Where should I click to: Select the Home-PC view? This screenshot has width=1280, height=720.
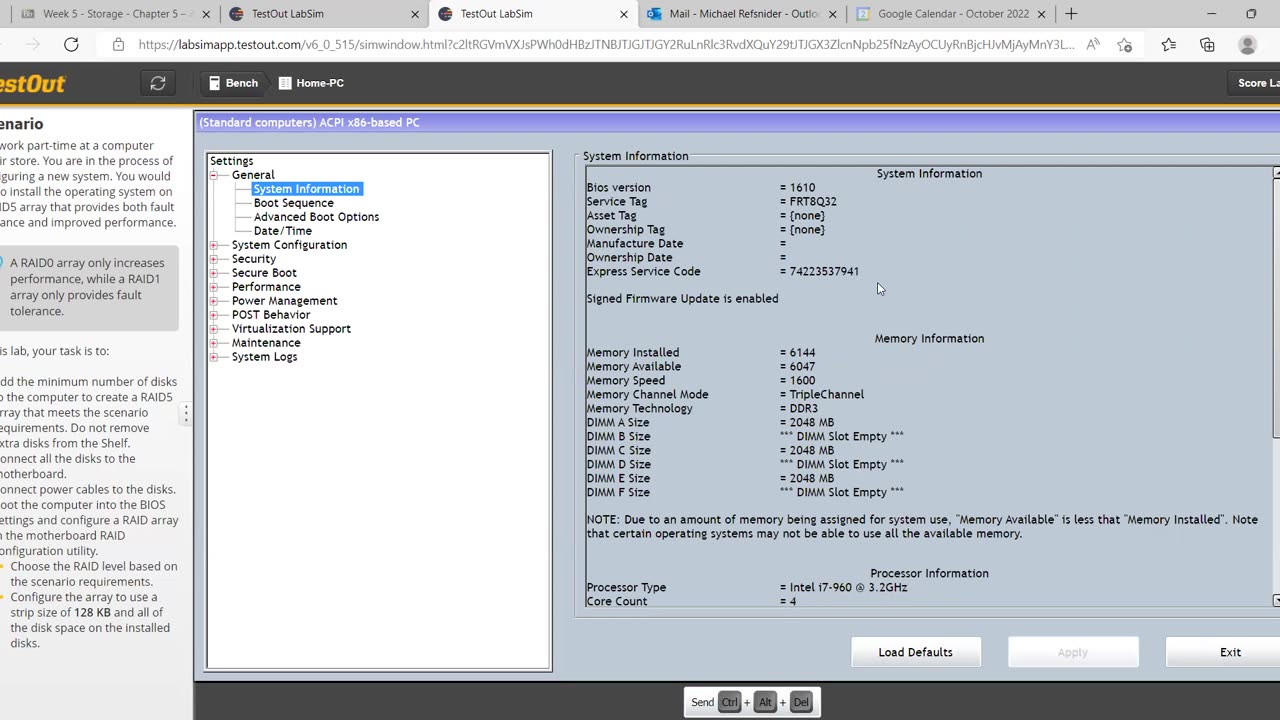pyautogui.click(x=311, y=83)
